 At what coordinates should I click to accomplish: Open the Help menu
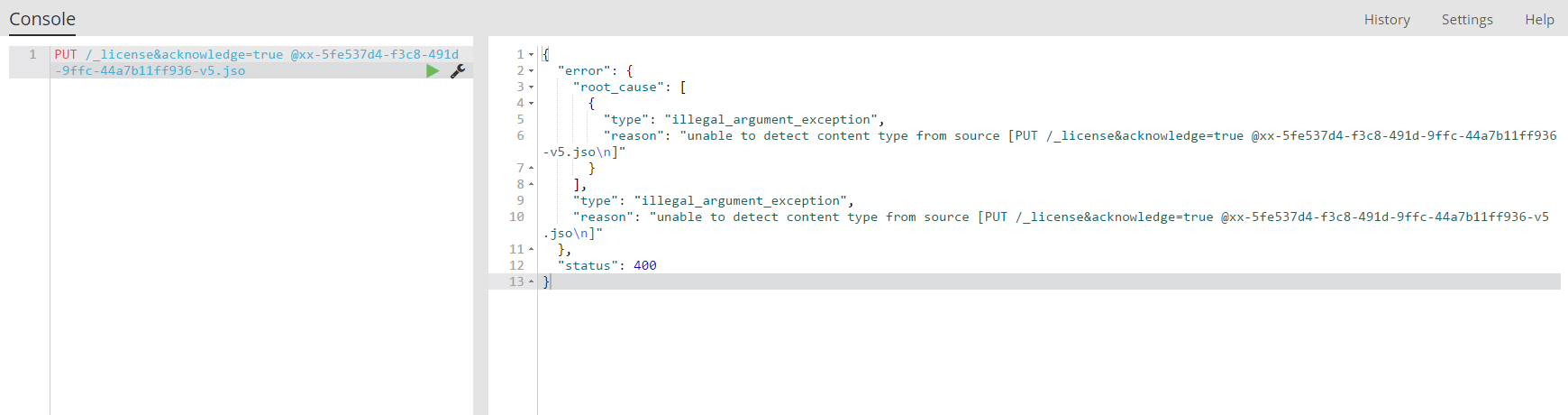(1539, 19)
